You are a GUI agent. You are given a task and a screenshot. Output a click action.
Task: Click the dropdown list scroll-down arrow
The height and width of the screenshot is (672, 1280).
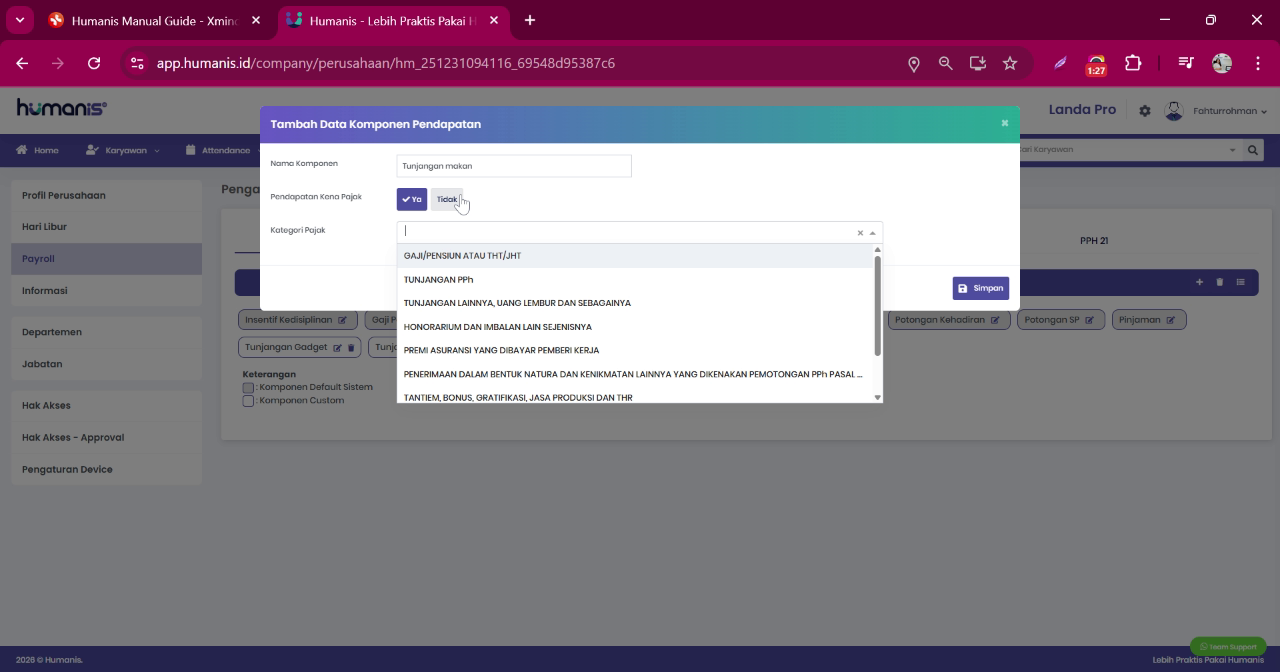[878, 398]
